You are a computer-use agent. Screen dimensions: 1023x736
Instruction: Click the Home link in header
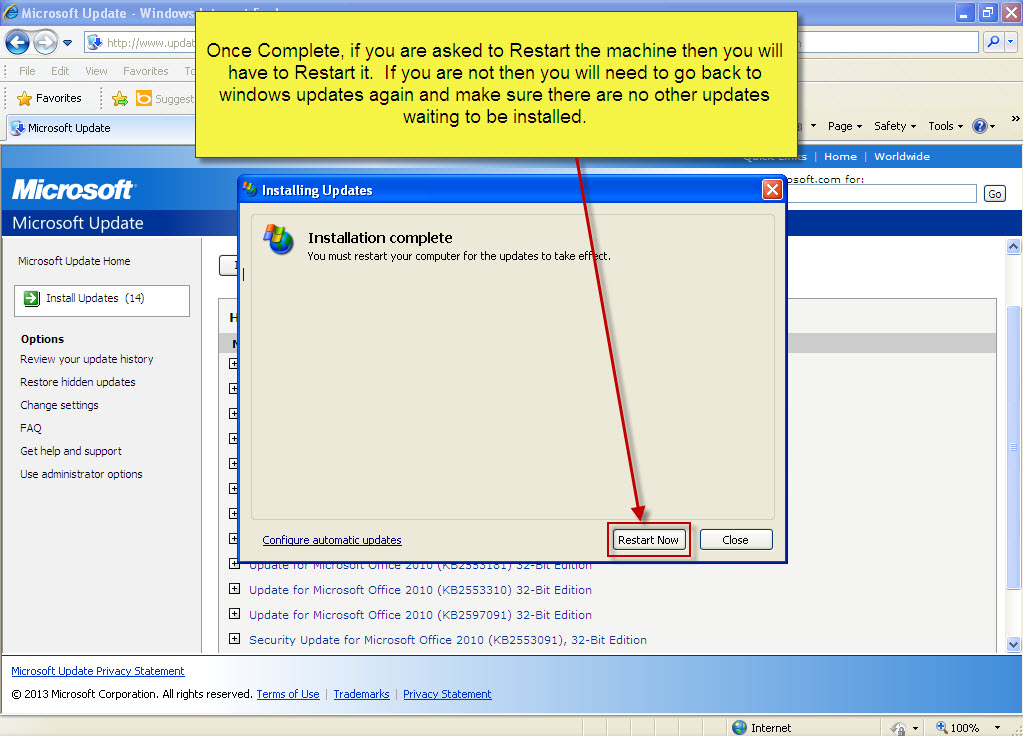coord(840,156)
